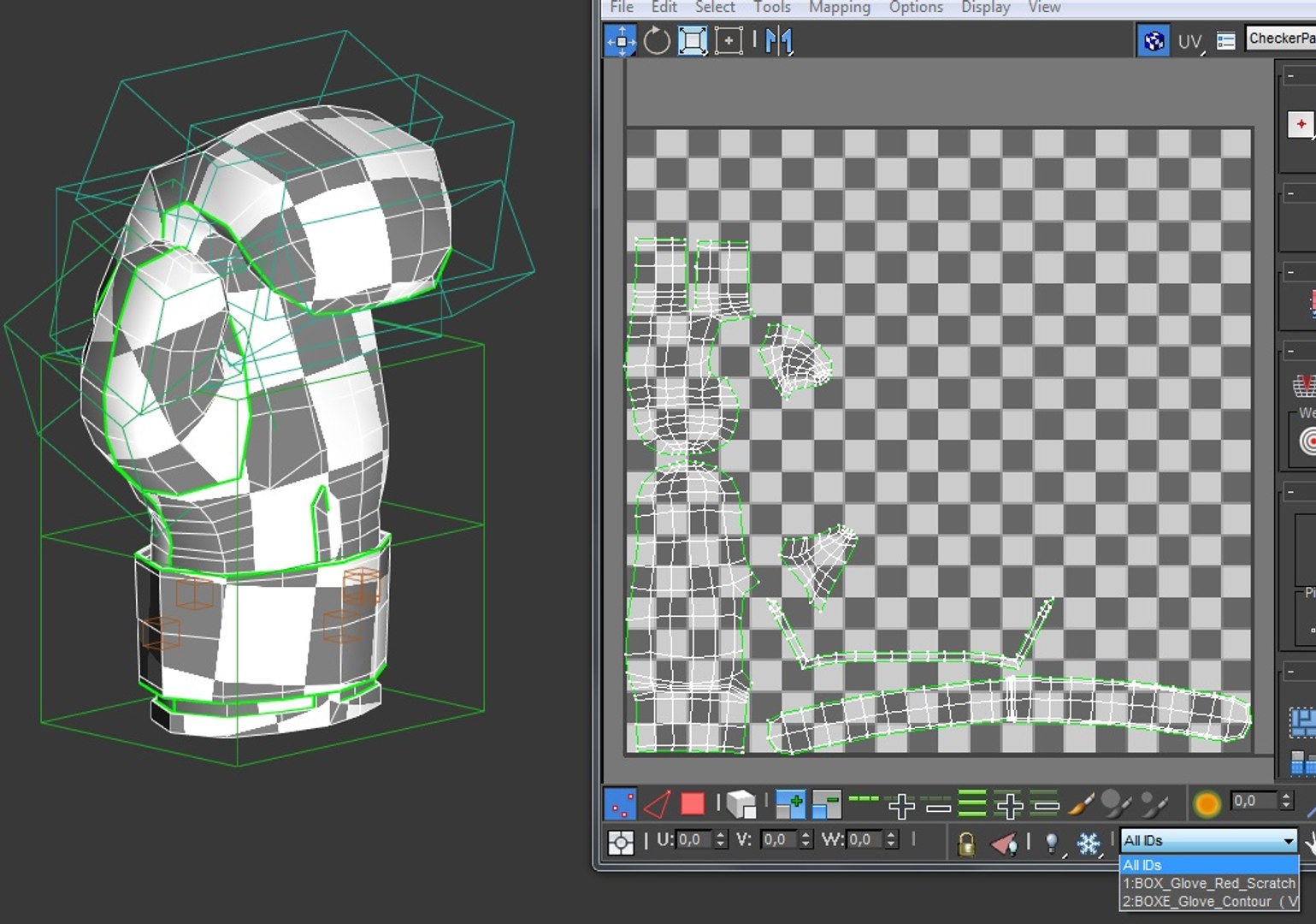Open the Tools menu

pyautogui.click(x=771, y=7)
